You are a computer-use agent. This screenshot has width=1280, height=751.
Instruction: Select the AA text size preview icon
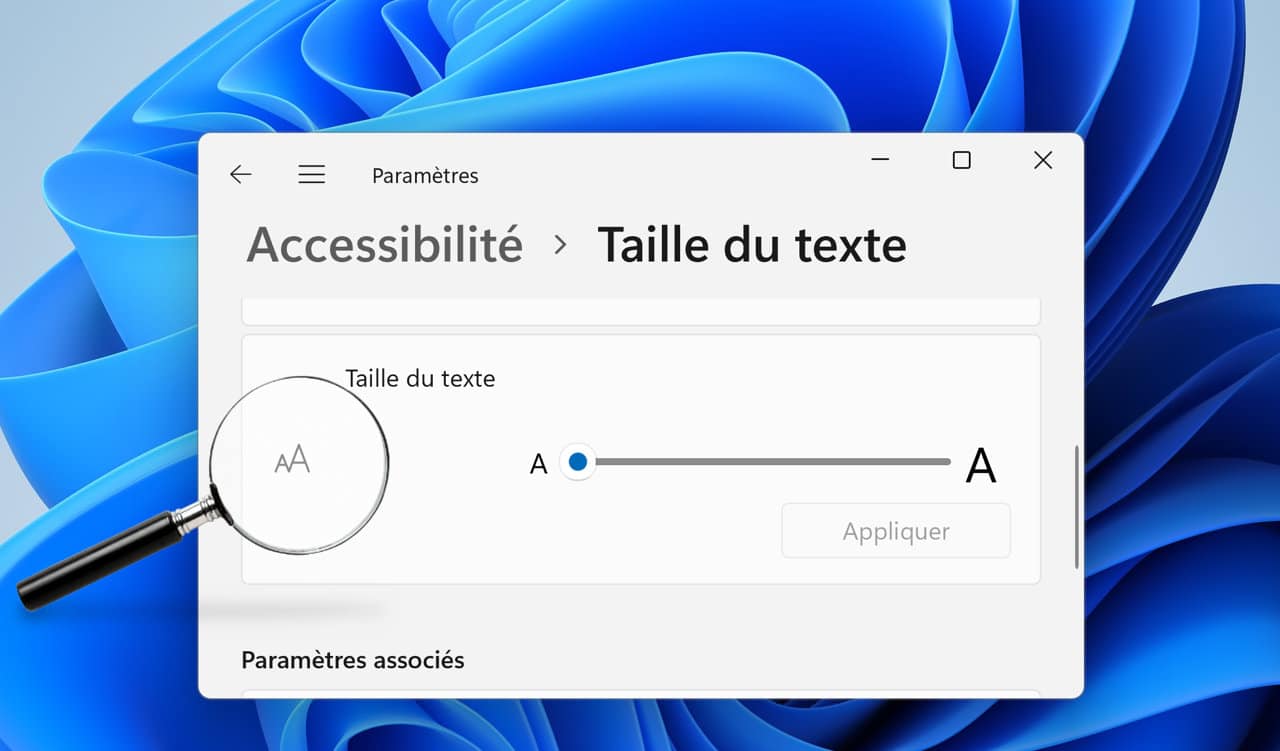point(291,459)
